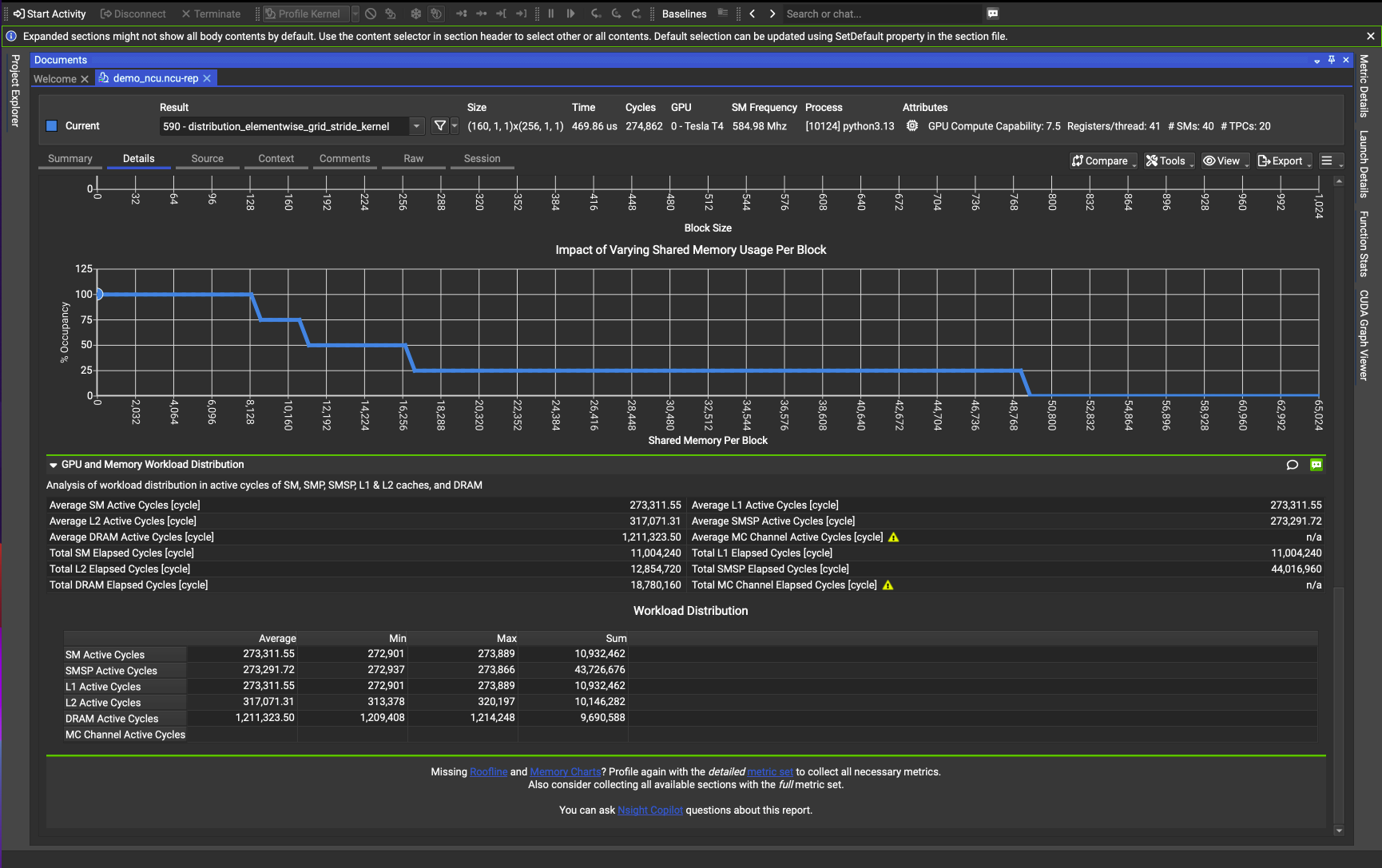Open the Memory Charts link
The height and width of the screenshot is (868, 1382).
click(566, 772)
